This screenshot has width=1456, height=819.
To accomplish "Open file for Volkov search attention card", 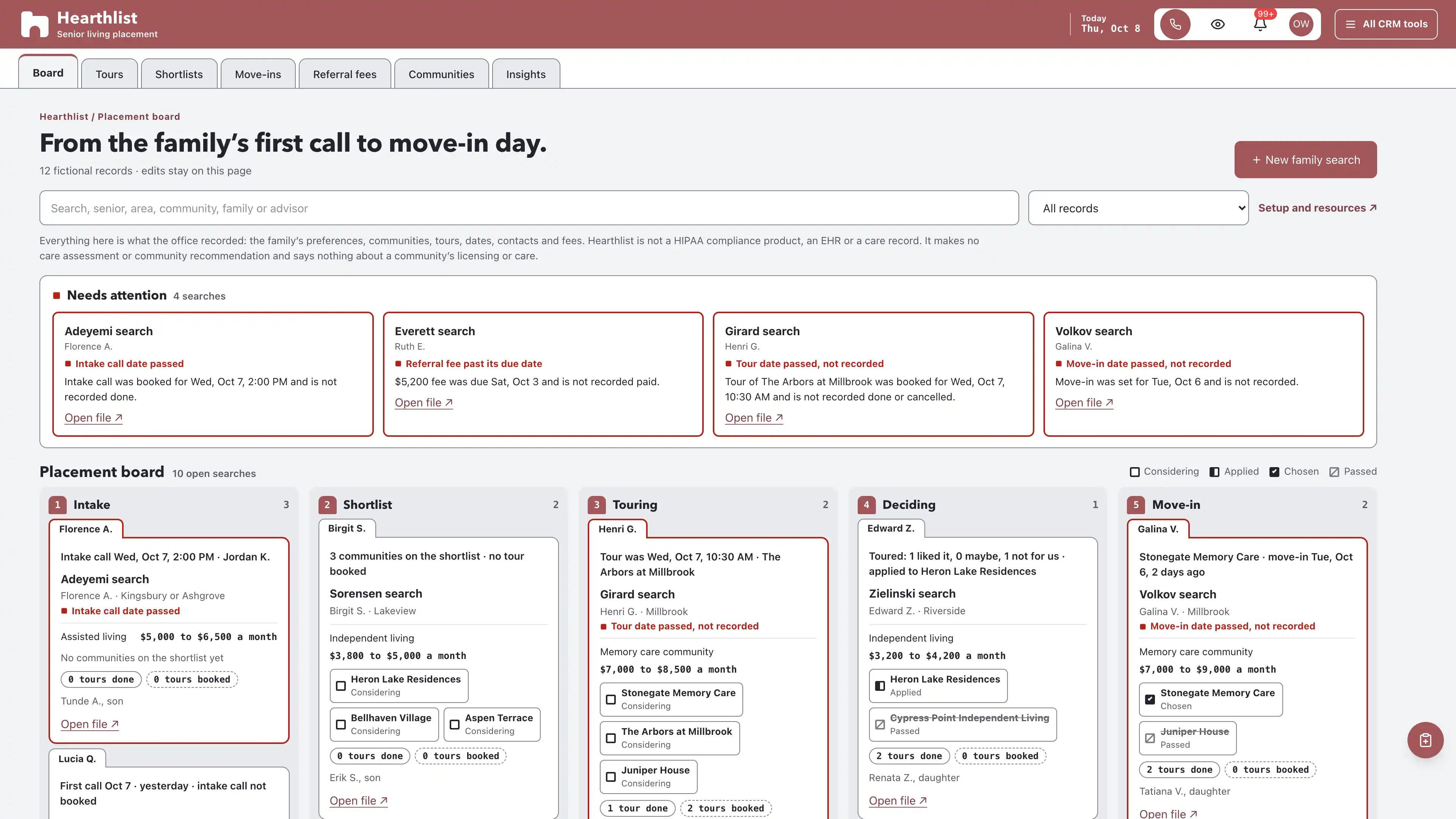I will [1084, 402].
